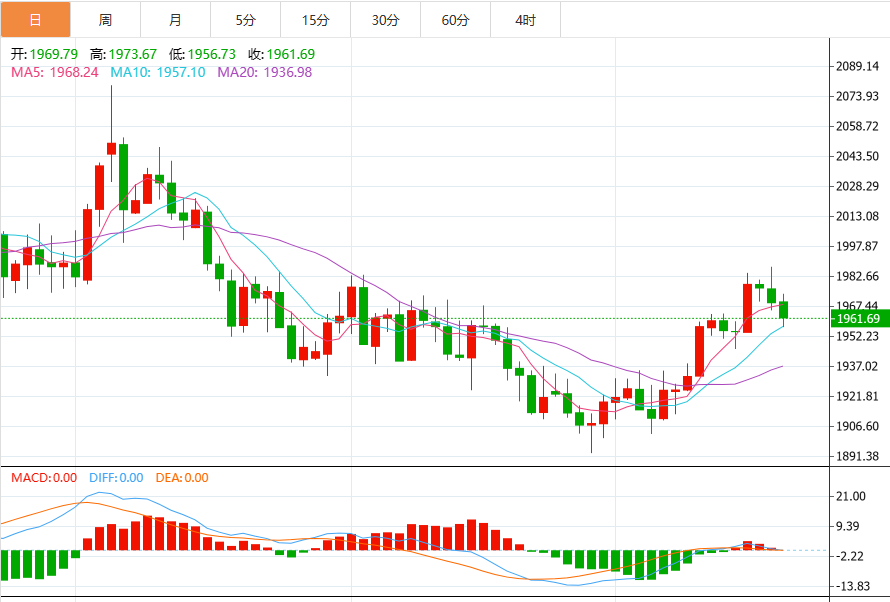Click the 9.39 MACD axis label
The width and height of the screenshot is (890, 602).
pyautogui.click(x=847, y=527)
